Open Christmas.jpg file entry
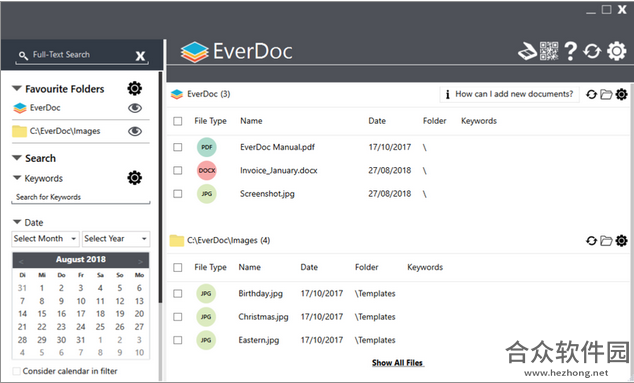 coord(263,317)
